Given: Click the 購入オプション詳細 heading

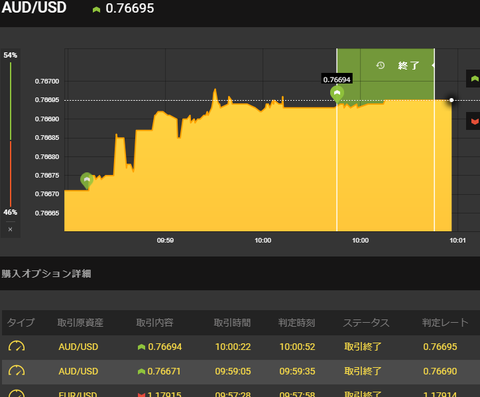Looking at the screenshot, I should pos(46,274).
